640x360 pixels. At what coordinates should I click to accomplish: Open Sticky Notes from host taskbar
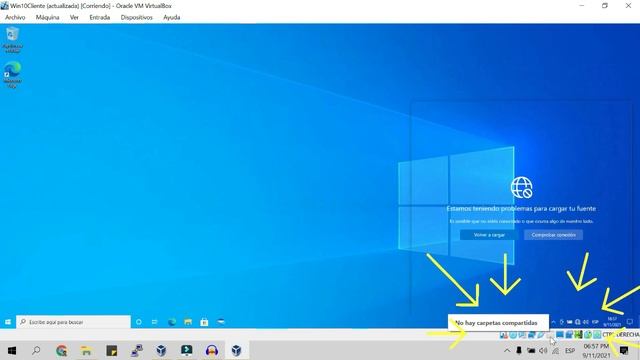pos(111,351)
